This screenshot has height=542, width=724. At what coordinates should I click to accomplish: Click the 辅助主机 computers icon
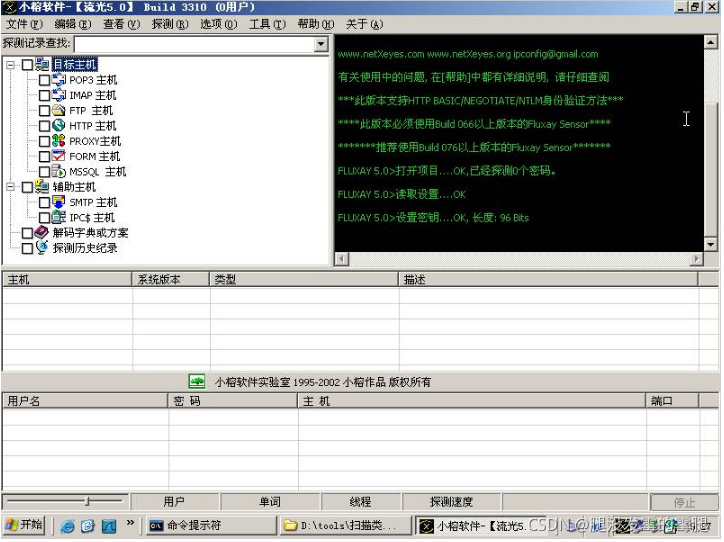pyautogui.click(x=42, y=187)
